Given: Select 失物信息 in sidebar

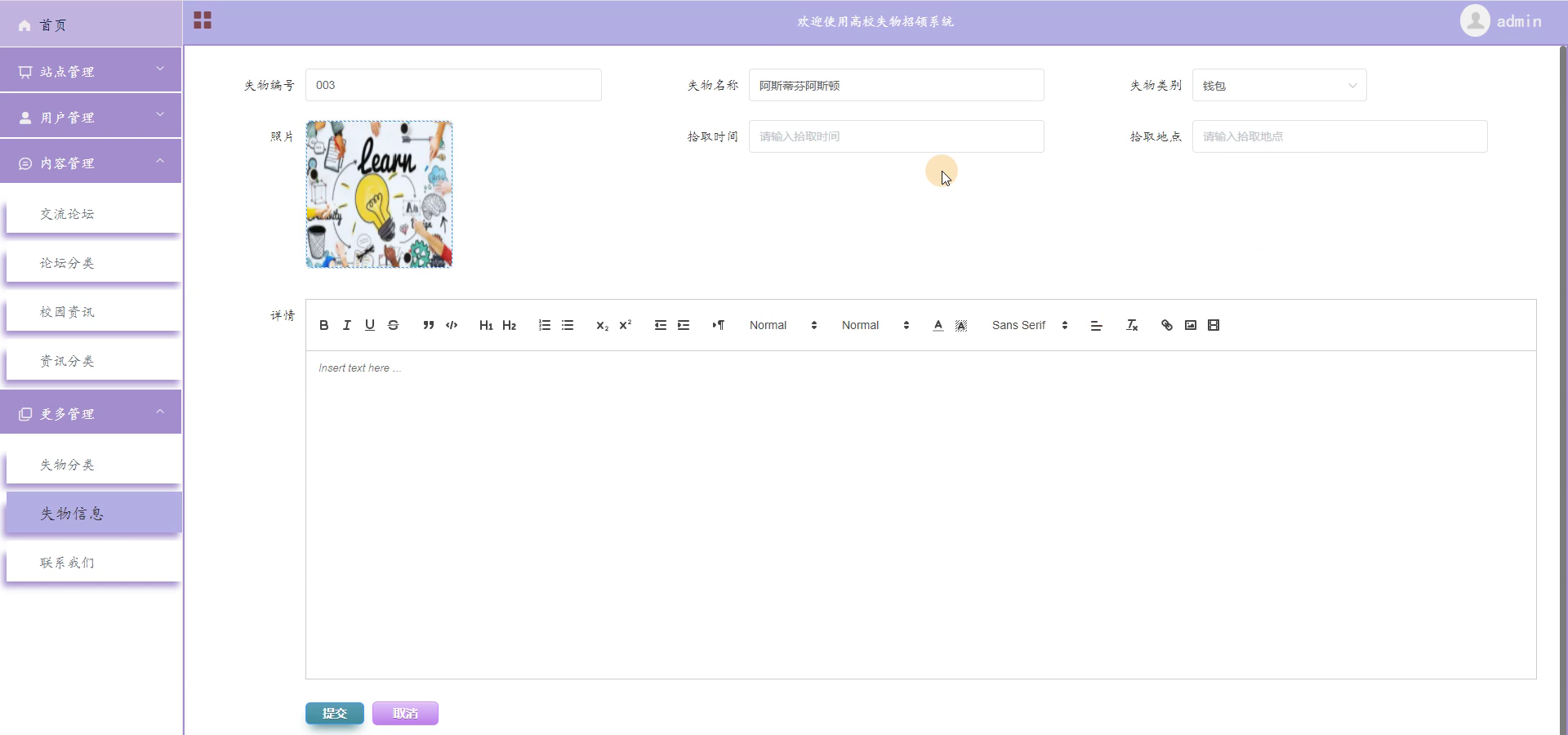Looking at the screenshot, I should click(94, 514).
